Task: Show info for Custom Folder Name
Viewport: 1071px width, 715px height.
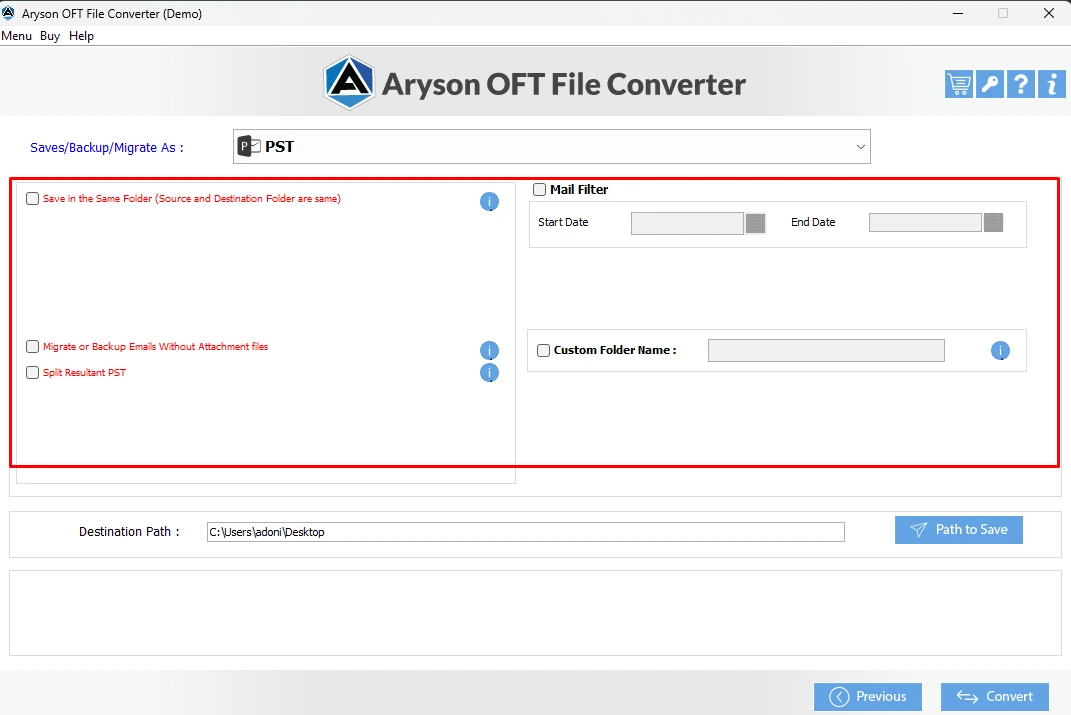Action: (x=1000, y=351)
